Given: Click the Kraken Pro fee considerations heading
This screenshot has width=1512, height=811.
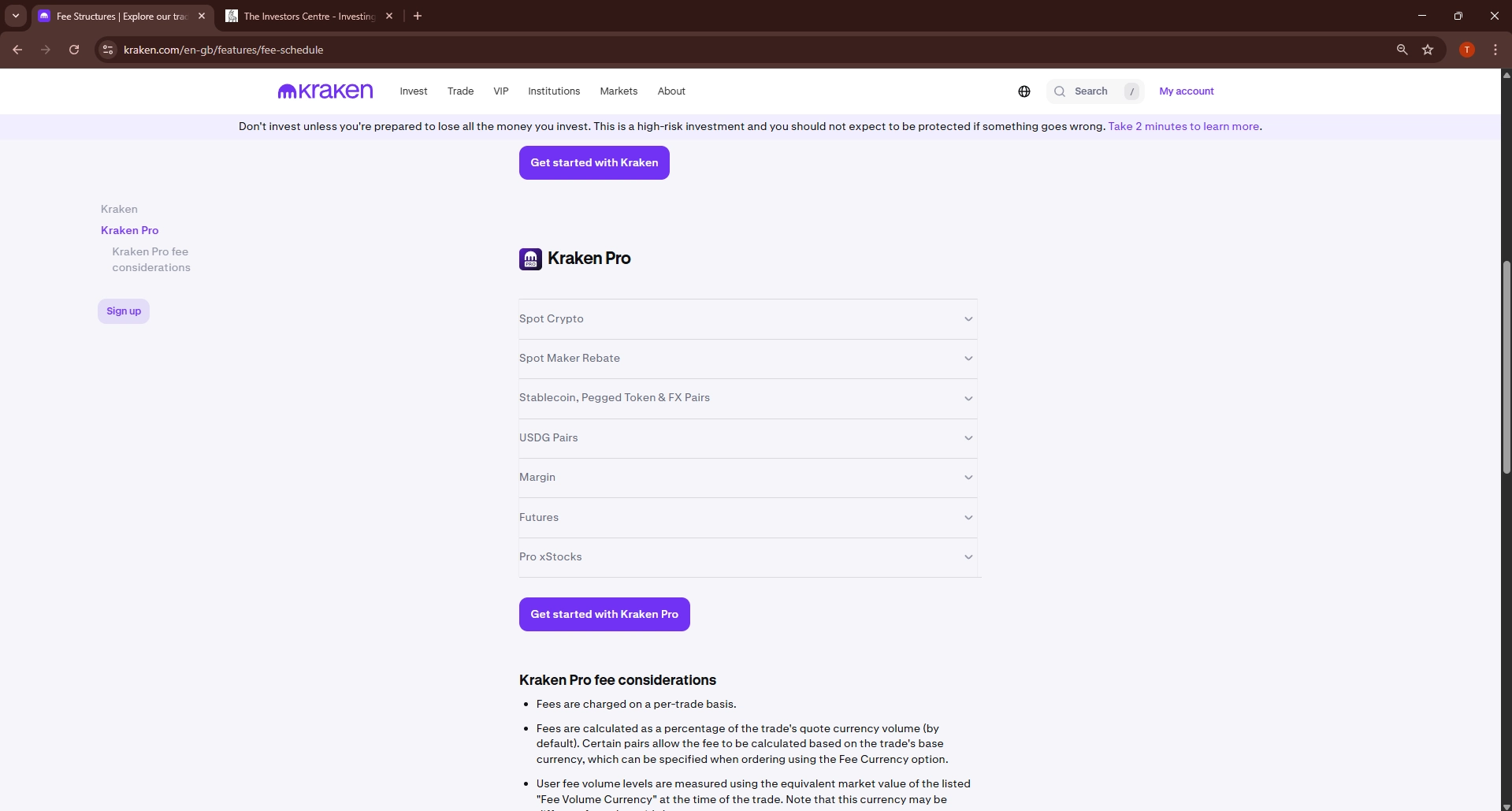Looking at the screenshot, I should coord(618,680).
